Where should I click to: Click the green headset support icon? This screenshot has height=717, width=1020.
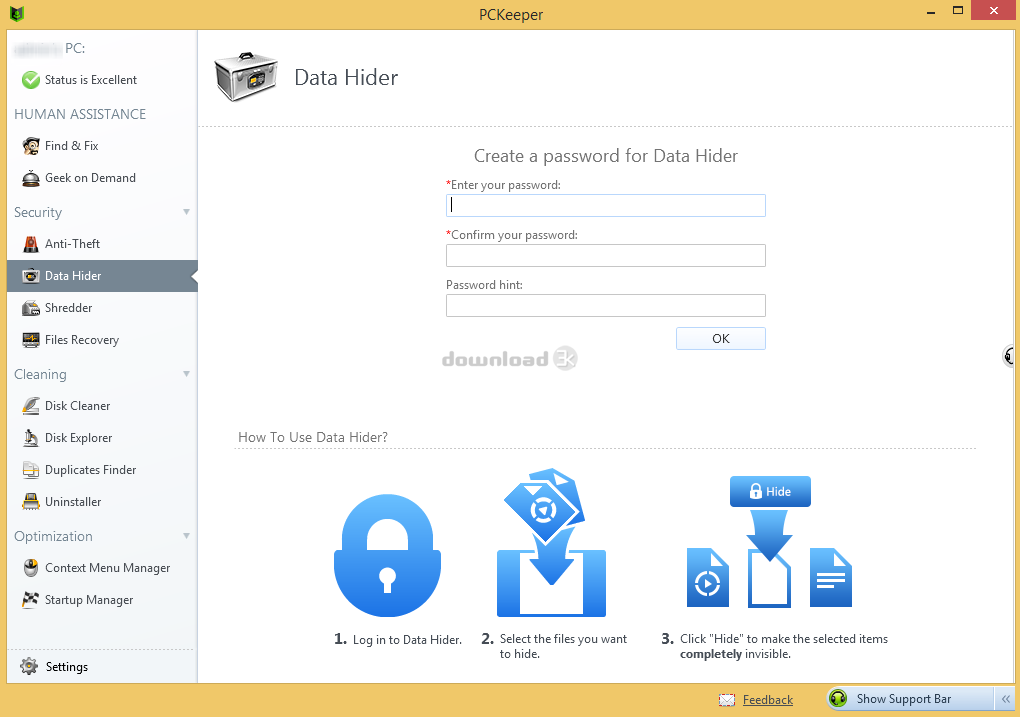(x=839, y=699)
